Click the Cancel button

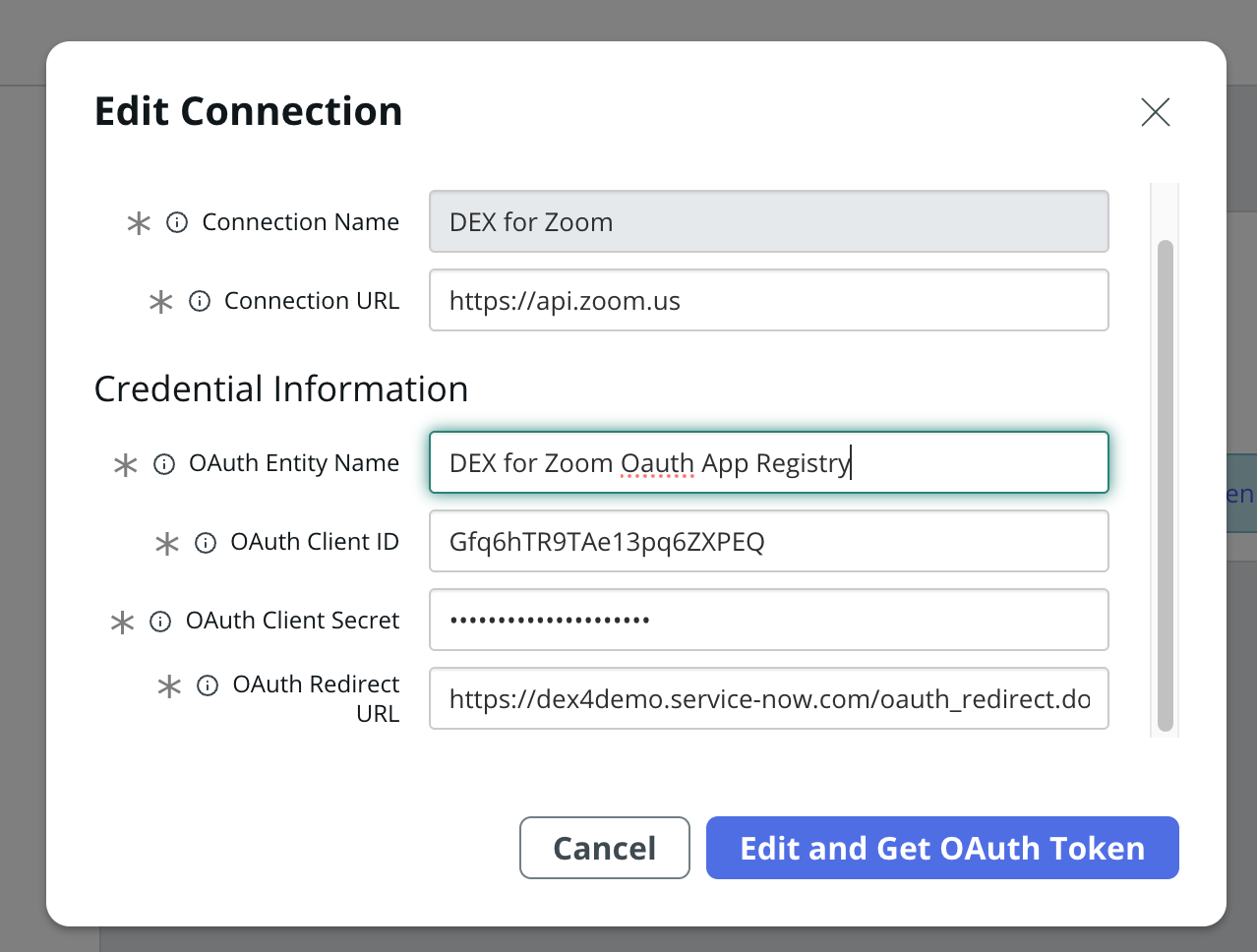coord(605,848)
